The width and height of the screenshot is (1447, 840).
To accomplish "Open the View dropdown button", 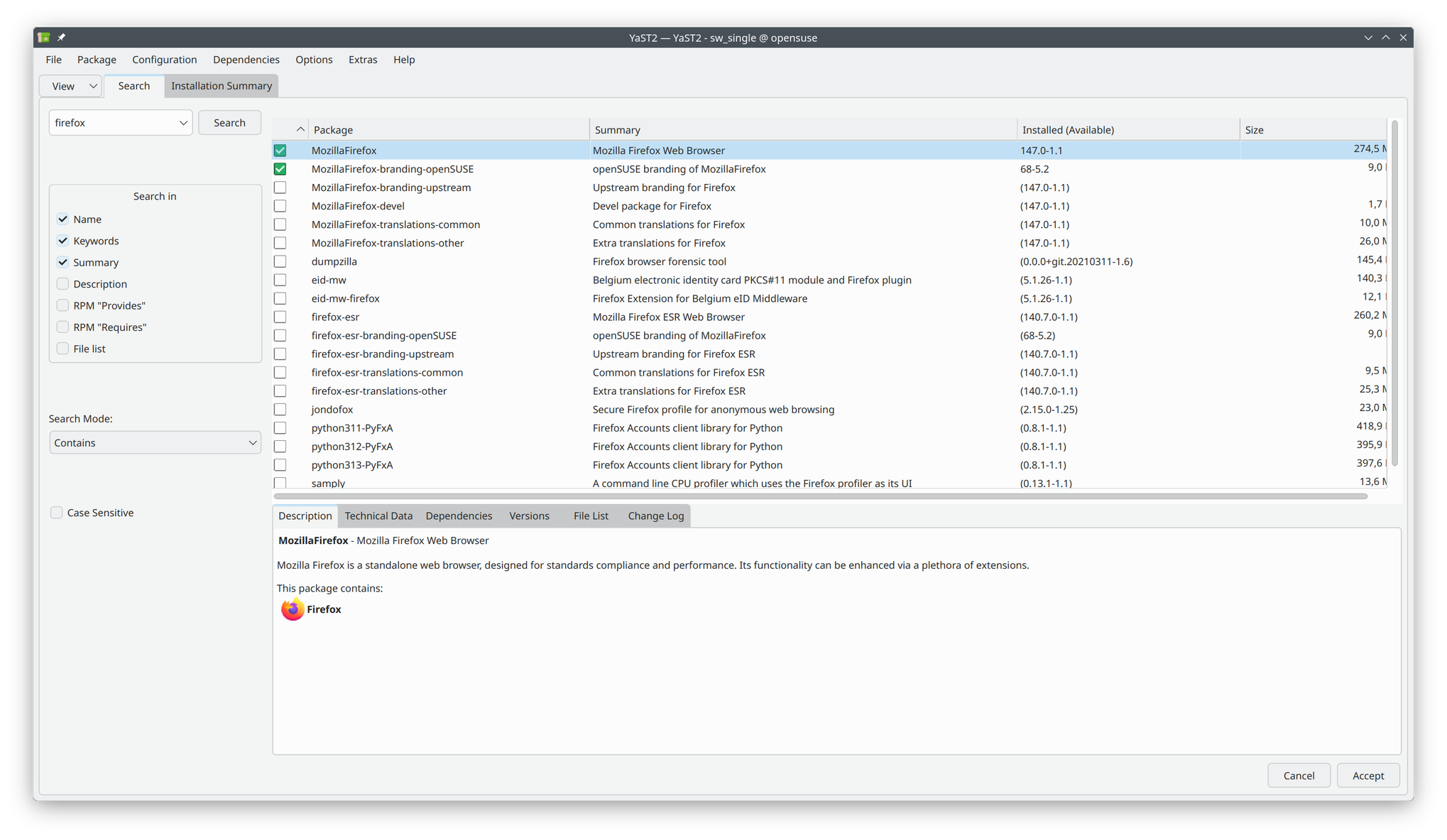I will 72,86.
